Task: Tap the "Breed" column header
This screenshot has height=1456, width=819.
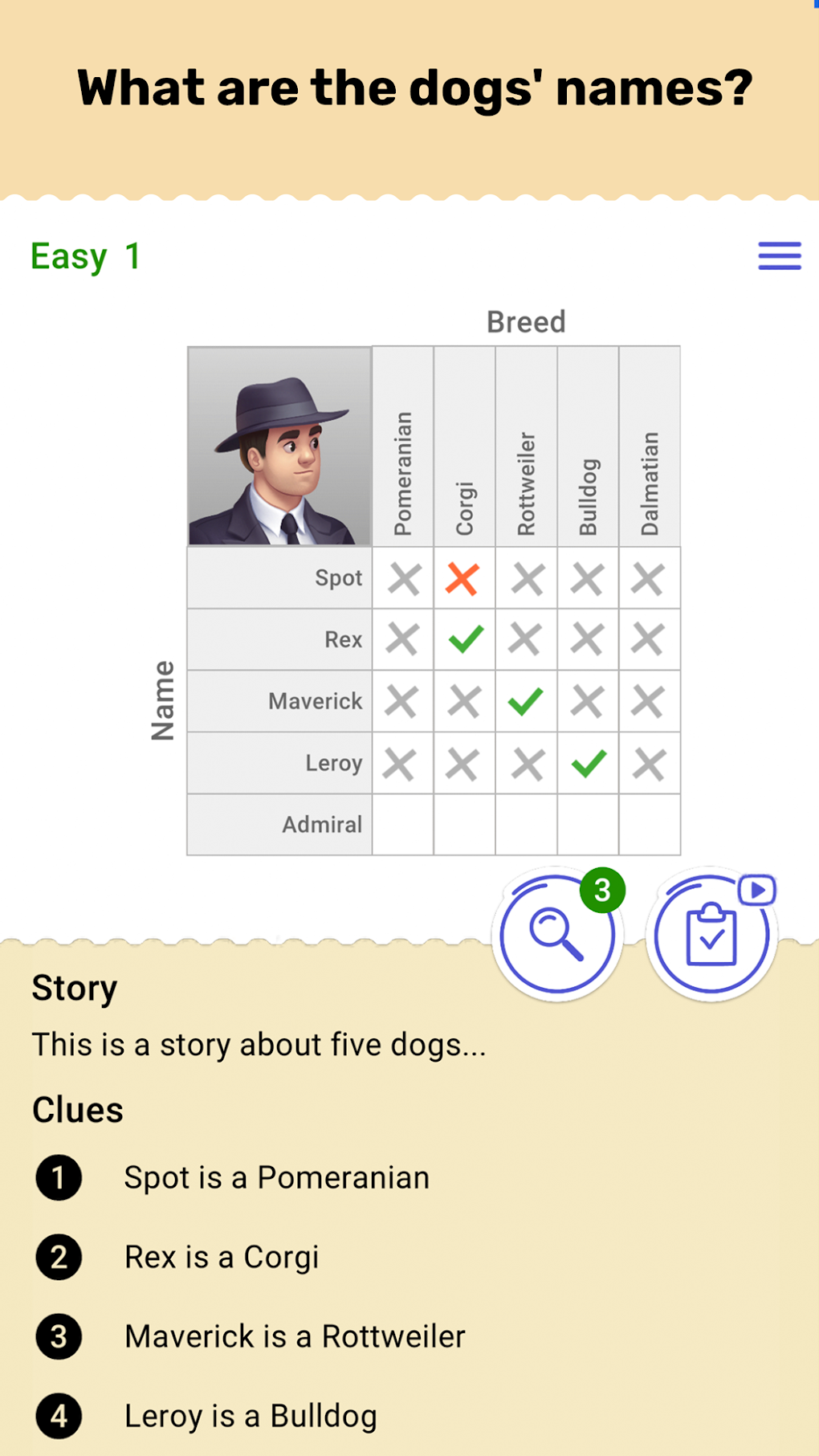Action: 527,322
